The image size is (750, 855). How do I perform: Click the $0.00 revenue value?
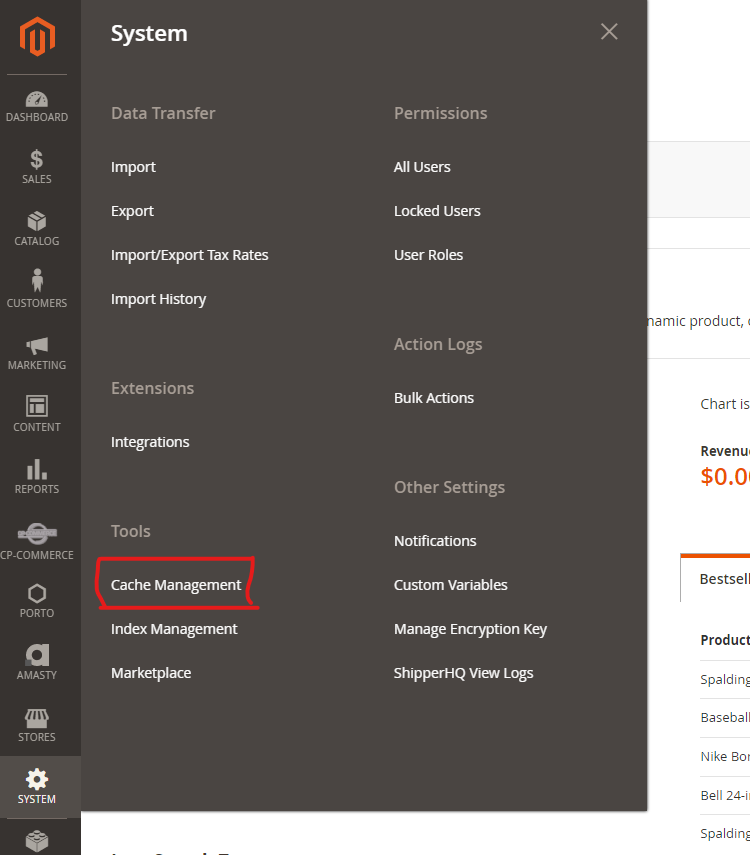pos(725,476)
